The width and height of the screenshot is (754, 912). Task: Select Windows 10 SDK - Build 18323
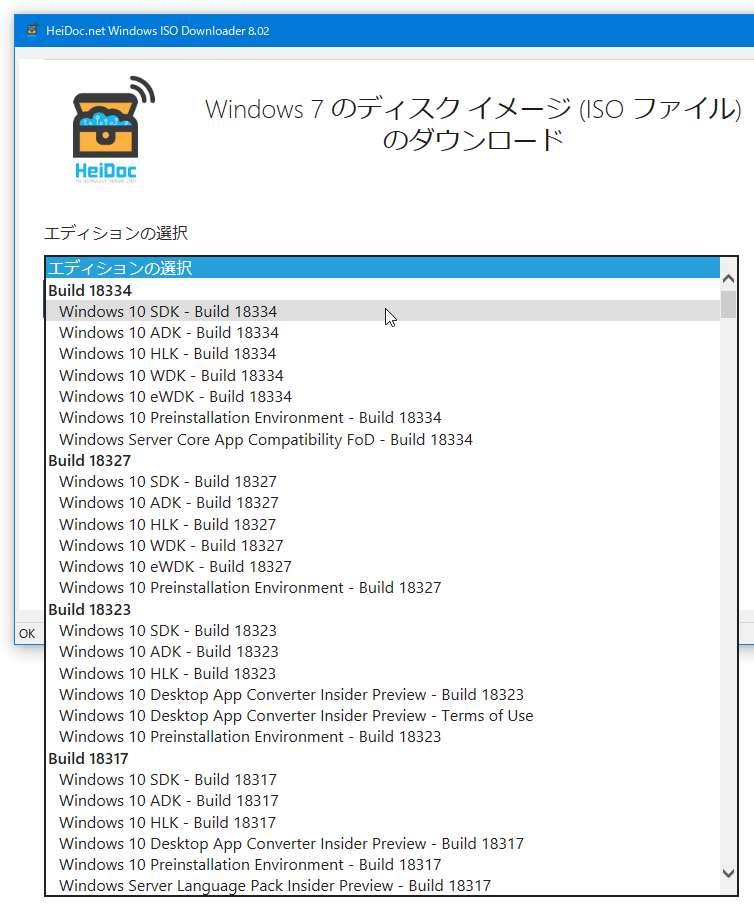coord(383,630)
